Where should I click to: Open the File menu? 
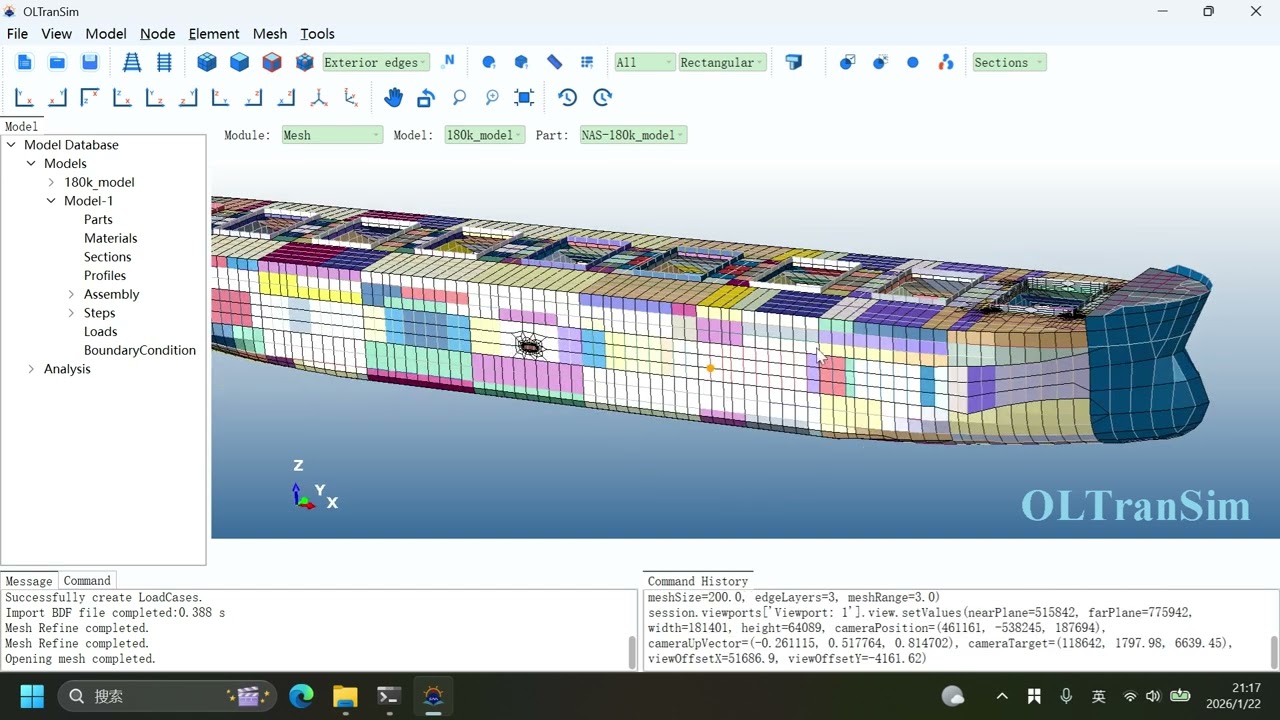17,34
